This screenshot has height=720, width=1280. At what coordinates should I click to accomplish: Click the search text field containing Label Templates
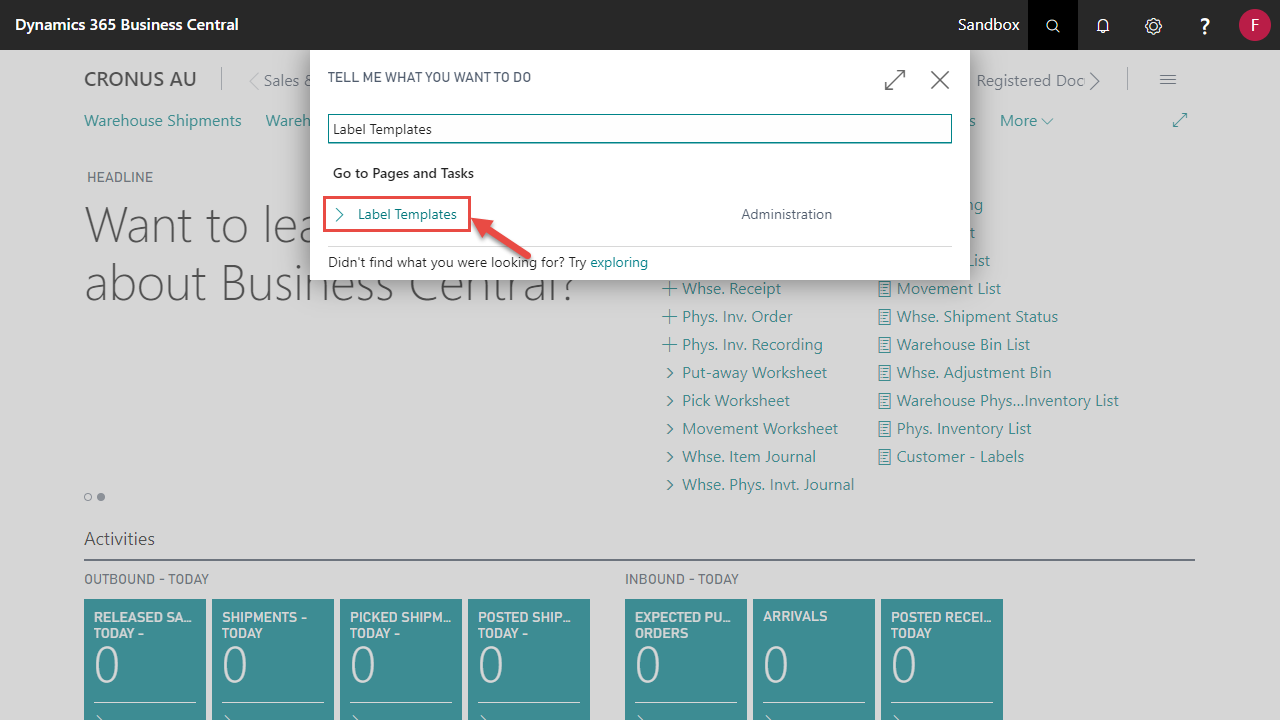[x=640, y=129]
